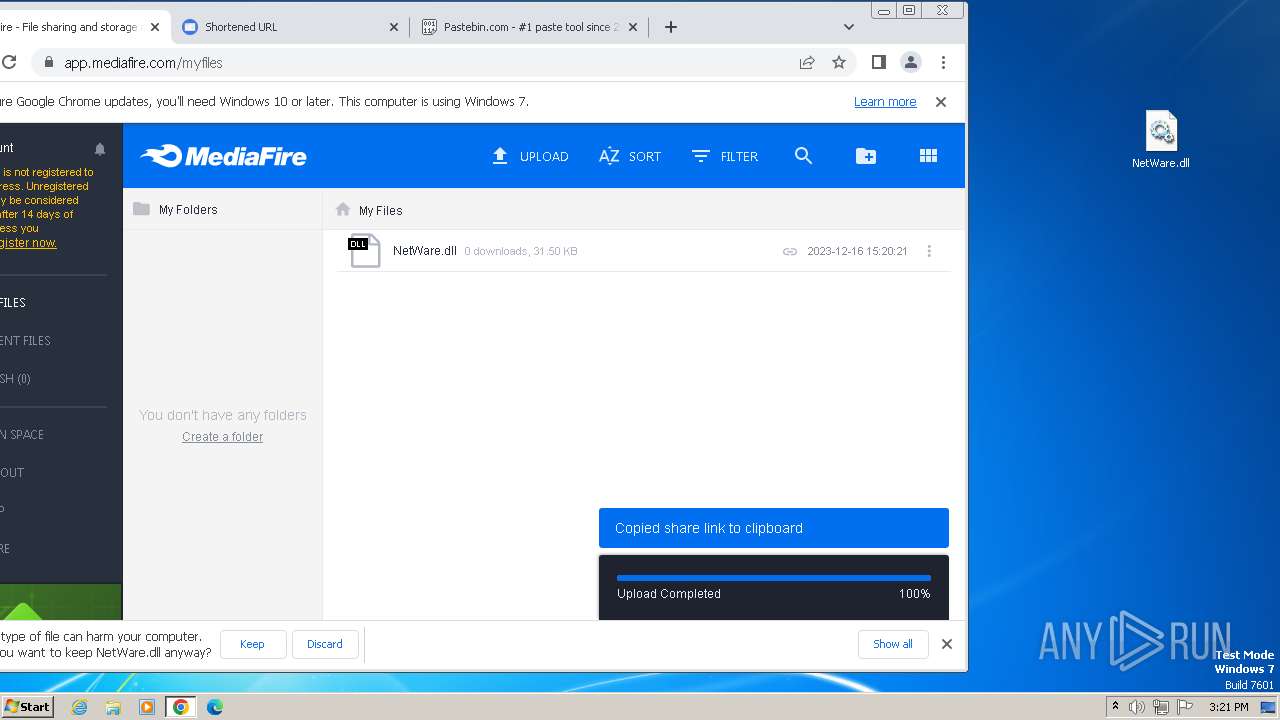The width and height of the screenshot is (1280, 720).
Task: Click the volume speaker tray icon
Action: click(1137, 707)
